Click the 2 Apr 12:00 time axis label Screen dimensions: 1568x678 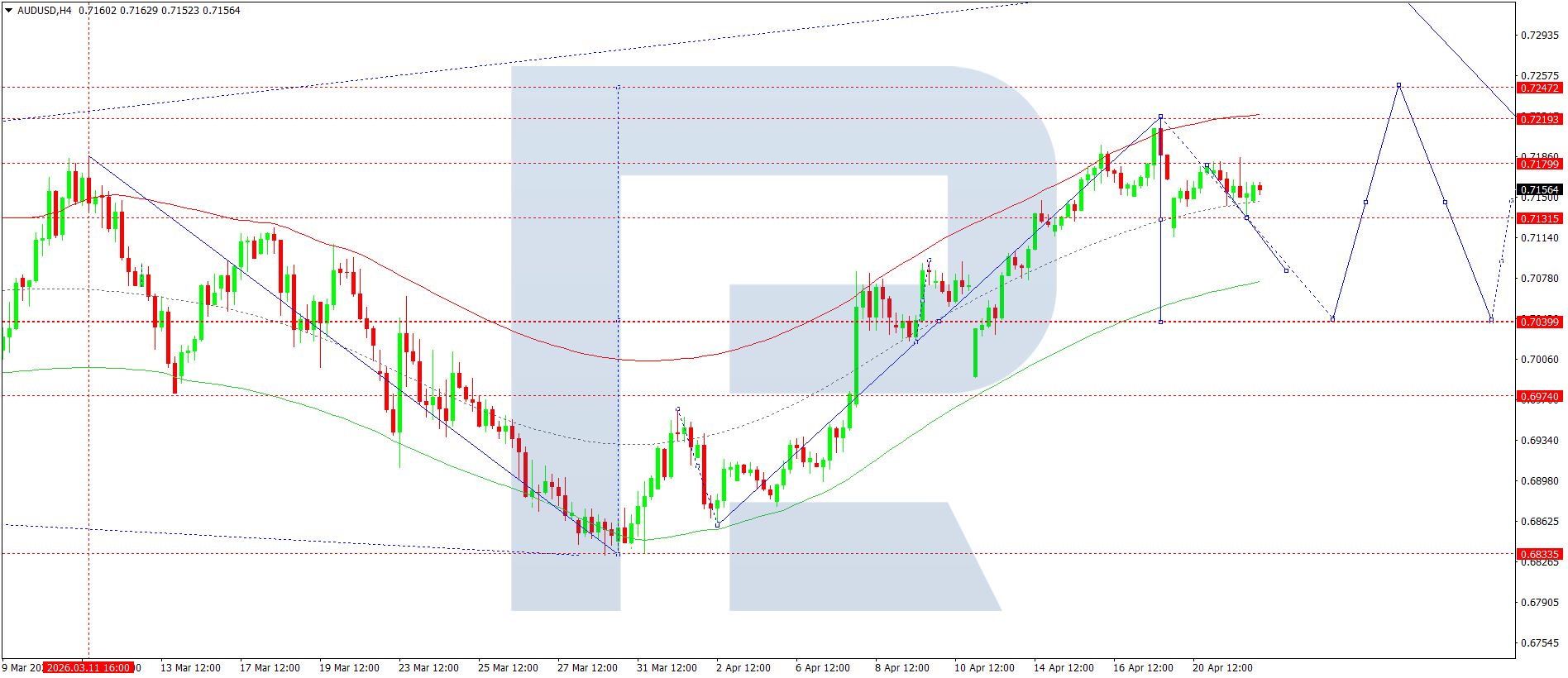743,668
